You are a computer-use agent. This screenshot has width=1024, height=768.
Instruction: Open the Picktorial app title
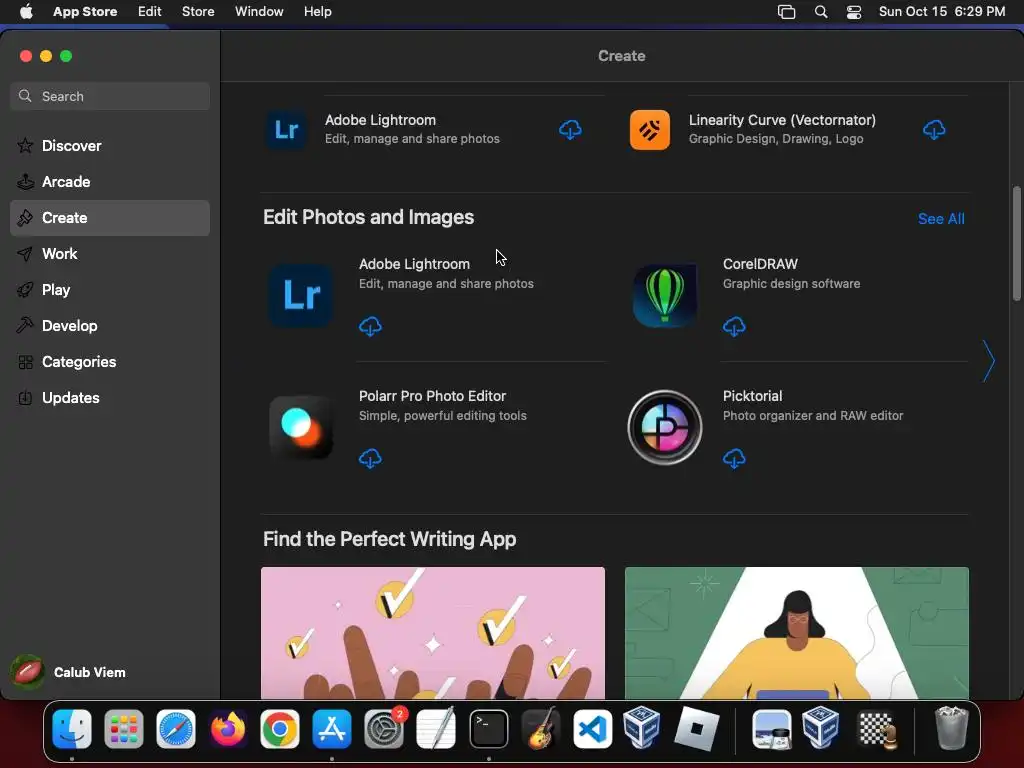(x=752, y=396)
